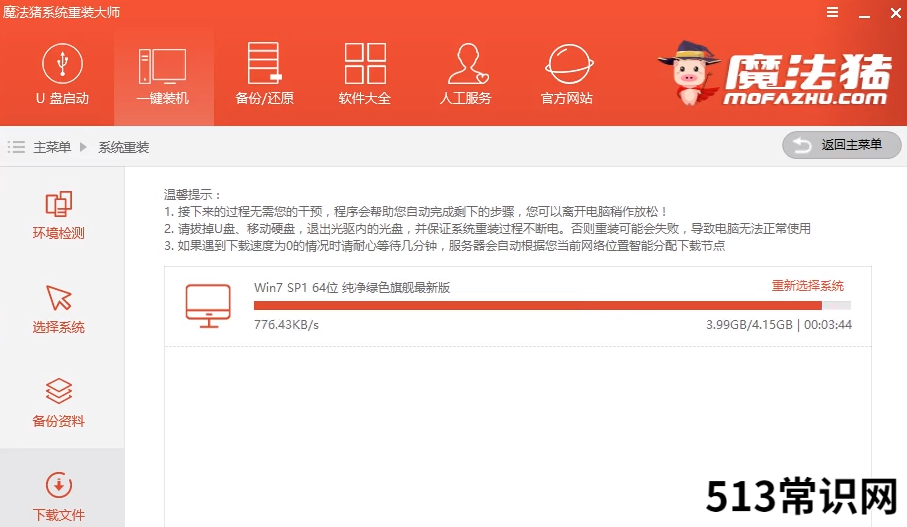Viewport: 907px width, 527px height.
Task: Click tip 2 about removing U盘
Action: coord(487,229)
